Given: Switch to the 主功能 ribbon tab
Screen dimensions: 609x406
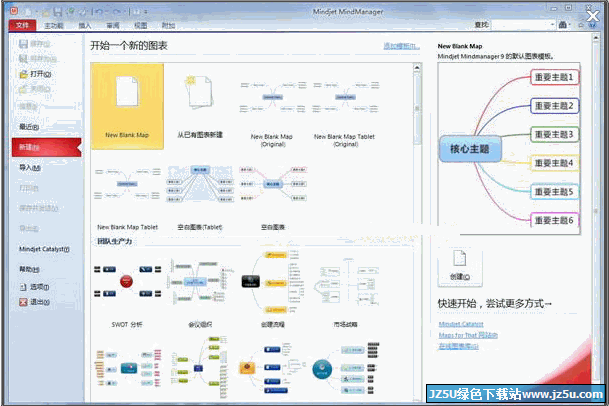Looking at the screenshot, I should (x=54, y=26).
